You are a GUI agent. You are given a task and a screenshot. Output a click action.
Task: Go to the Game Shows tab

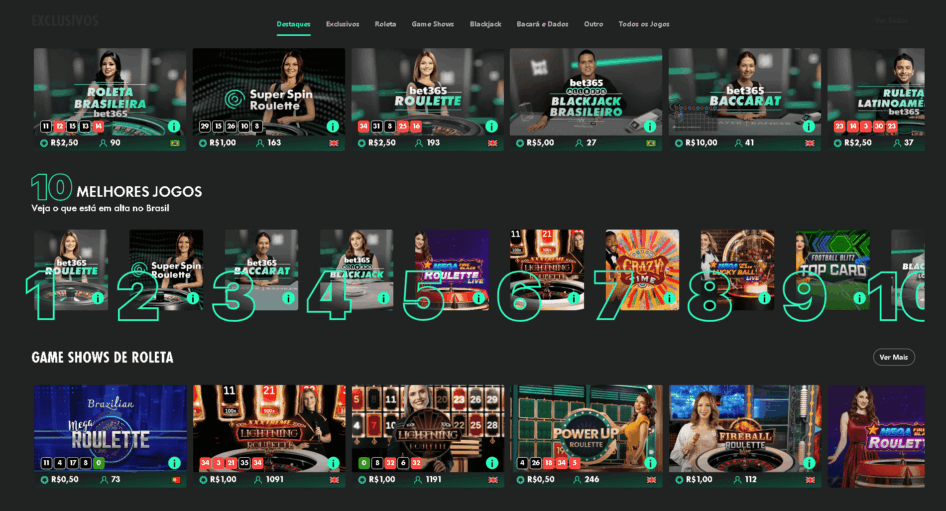point(433,24)
